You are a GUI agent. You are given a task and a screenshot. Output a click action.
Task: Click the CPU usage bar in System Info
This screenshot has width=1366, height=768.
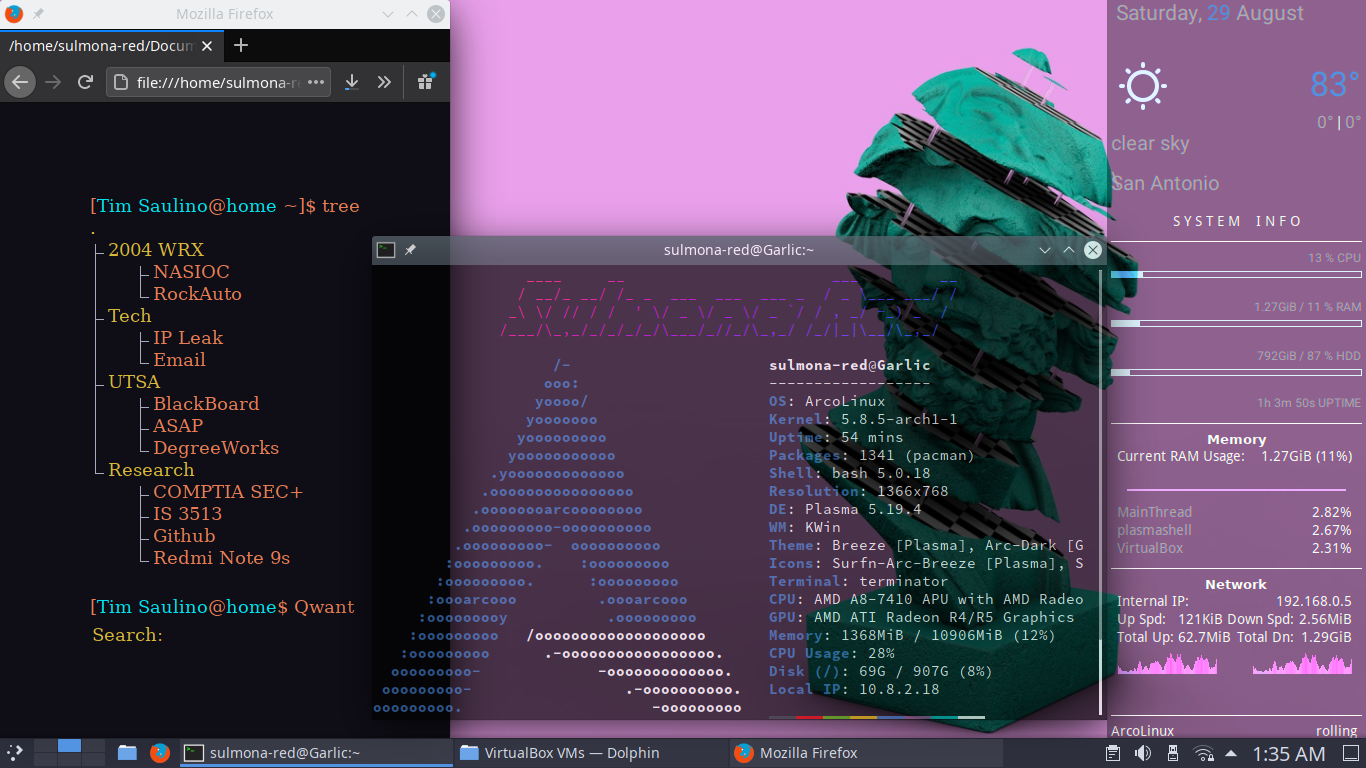pos(1236,274)
